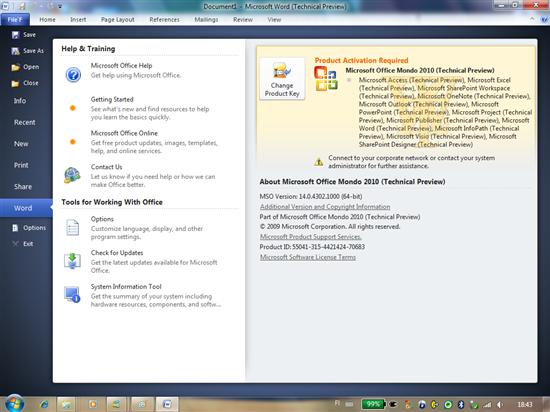The width and height of the screenshot is (550, 412).
Task: Click the Options icon in left sidebar
Action: (x=15, y=228)
